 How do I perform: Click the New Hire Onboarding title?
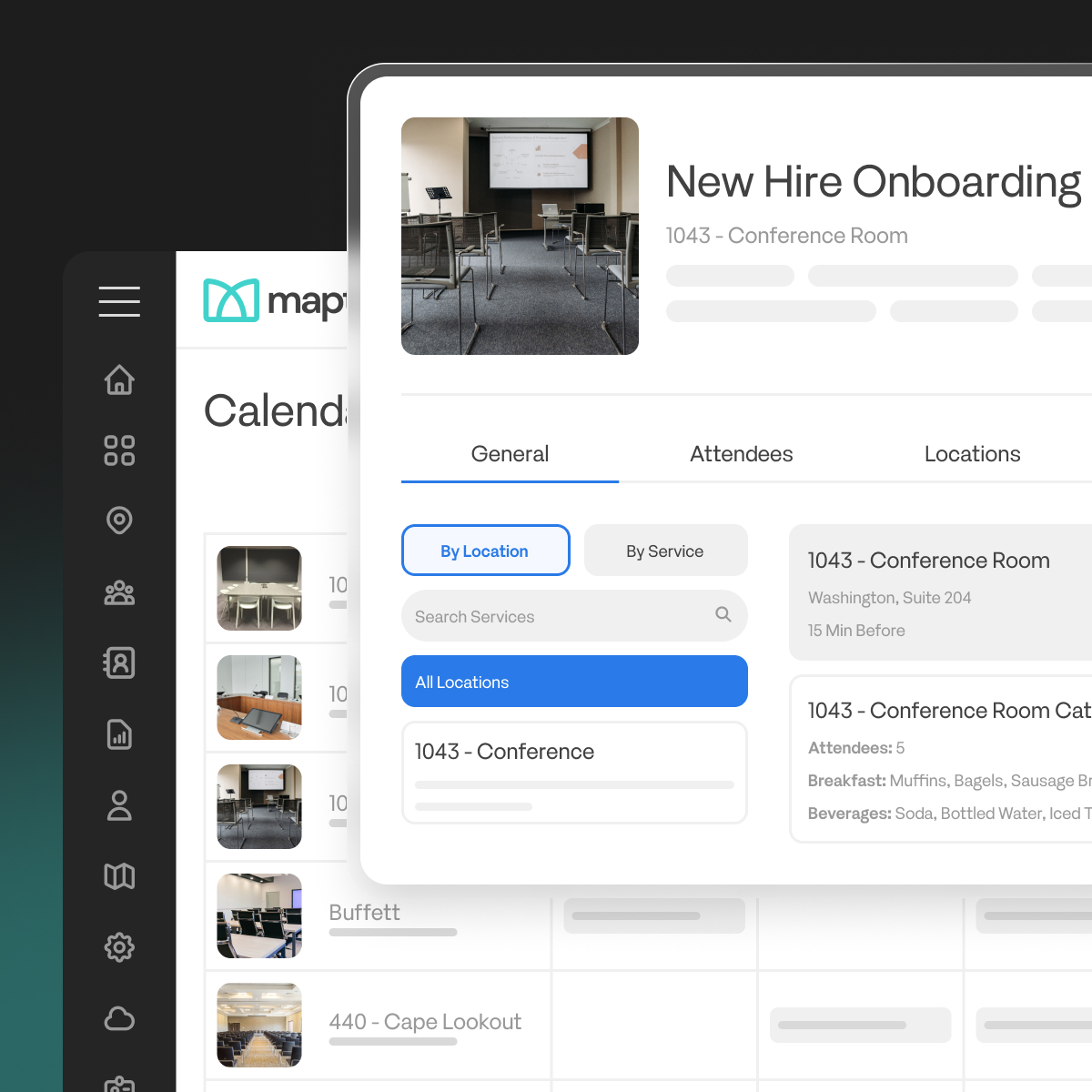[x=874, y=182]
